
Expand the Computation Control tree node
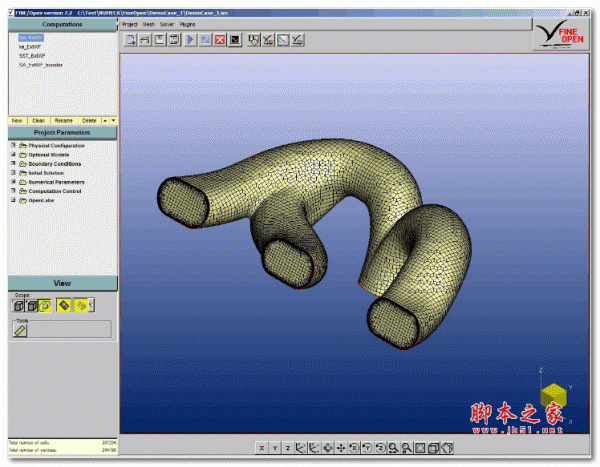coord(13,191)
